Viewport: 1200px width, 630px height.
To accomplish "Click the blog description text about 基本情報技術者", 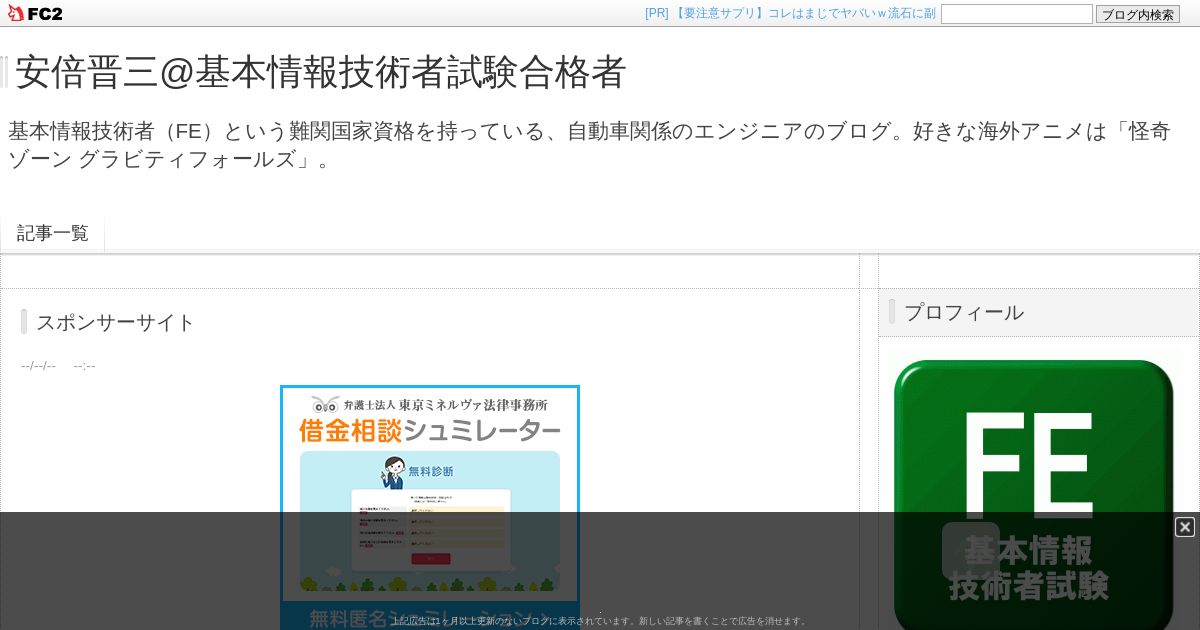I will (589, 145).
